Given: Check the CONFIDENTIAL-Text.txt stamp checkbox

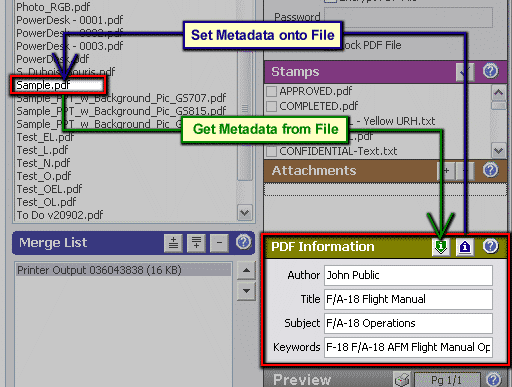Looking at the screenshot, I should 271,151.
